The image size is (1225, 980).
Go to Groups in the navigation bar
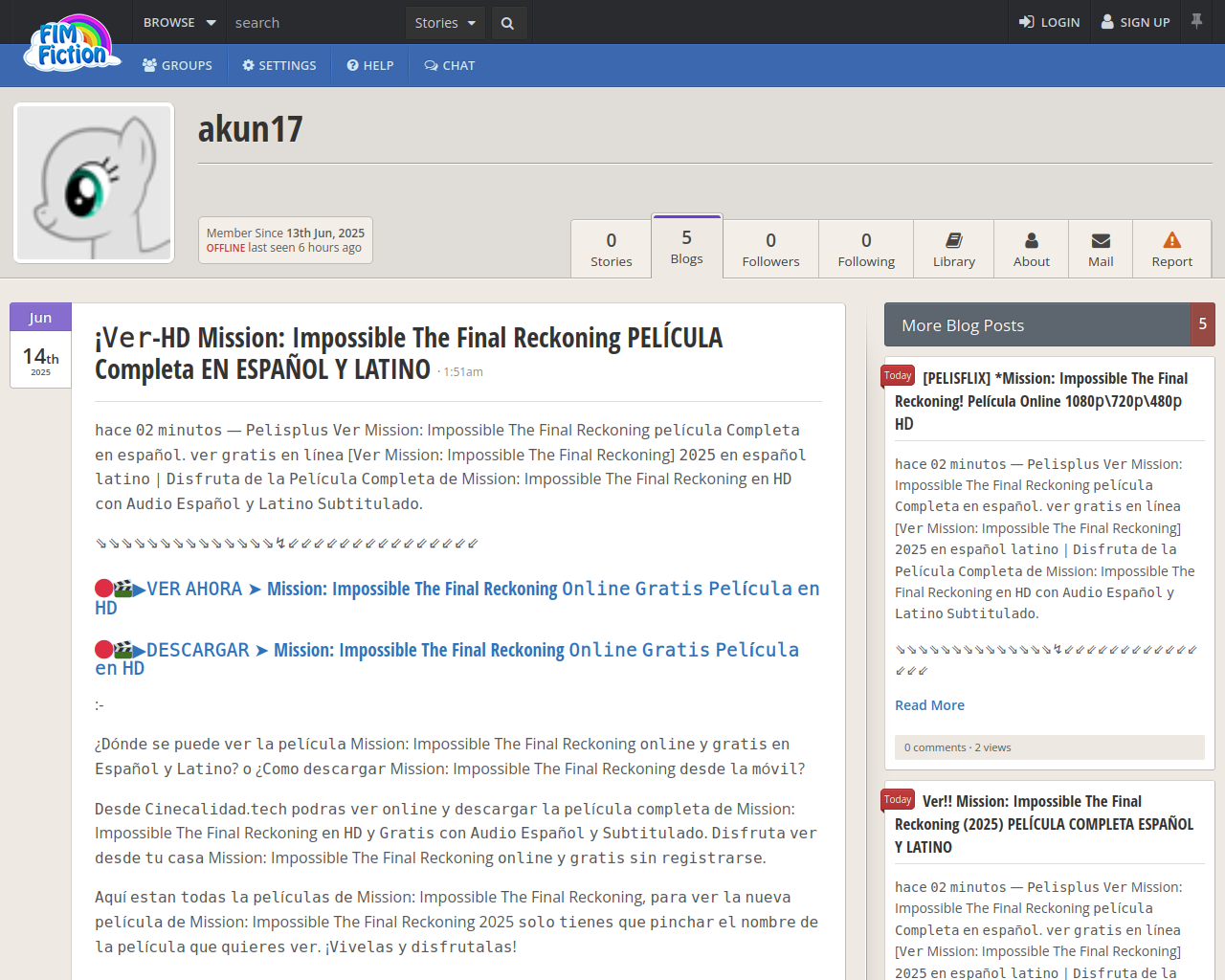coord(177,65)
